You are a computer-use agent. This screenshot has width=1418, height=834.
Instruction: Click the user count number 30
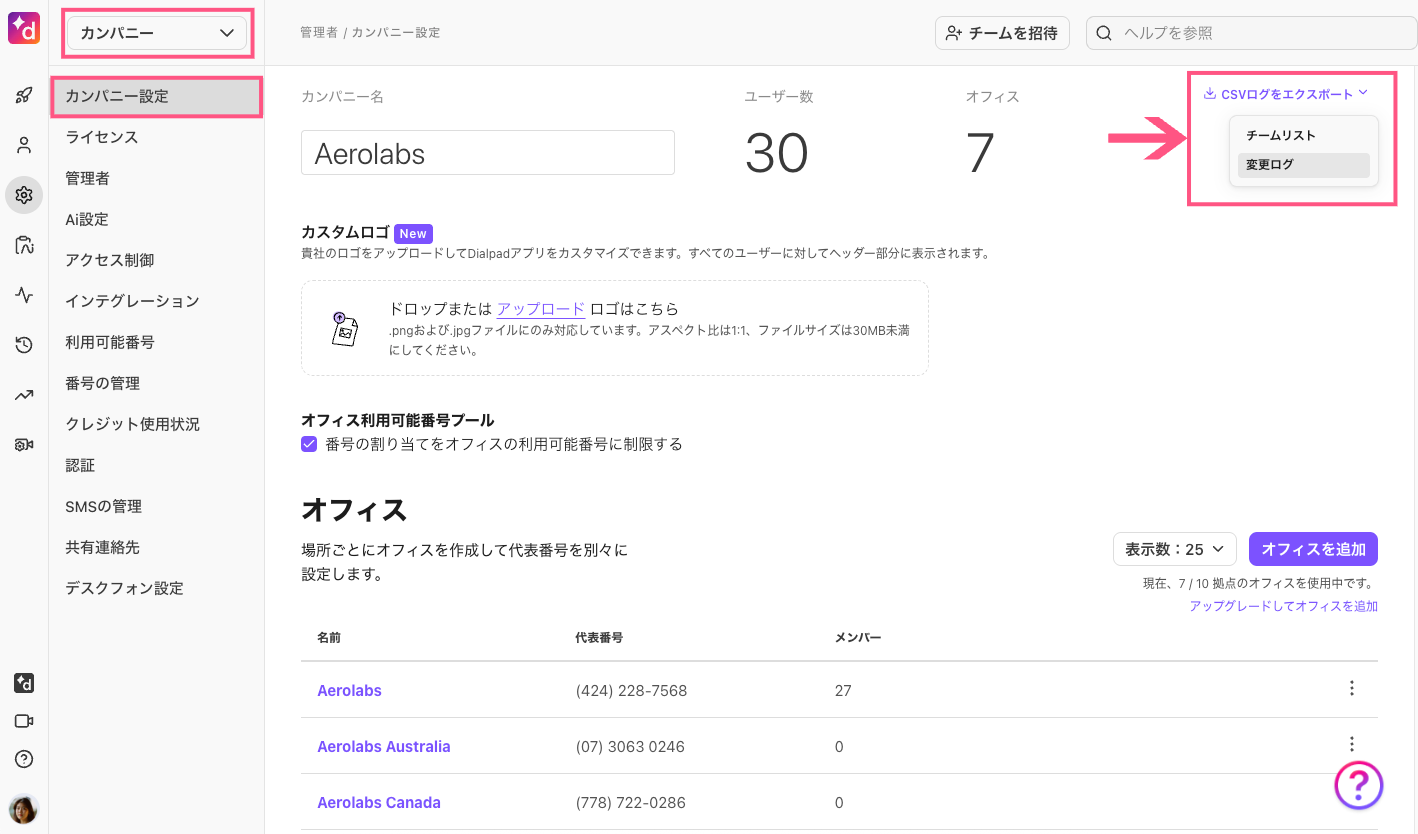pyautogui.click(x=777, y=153)
